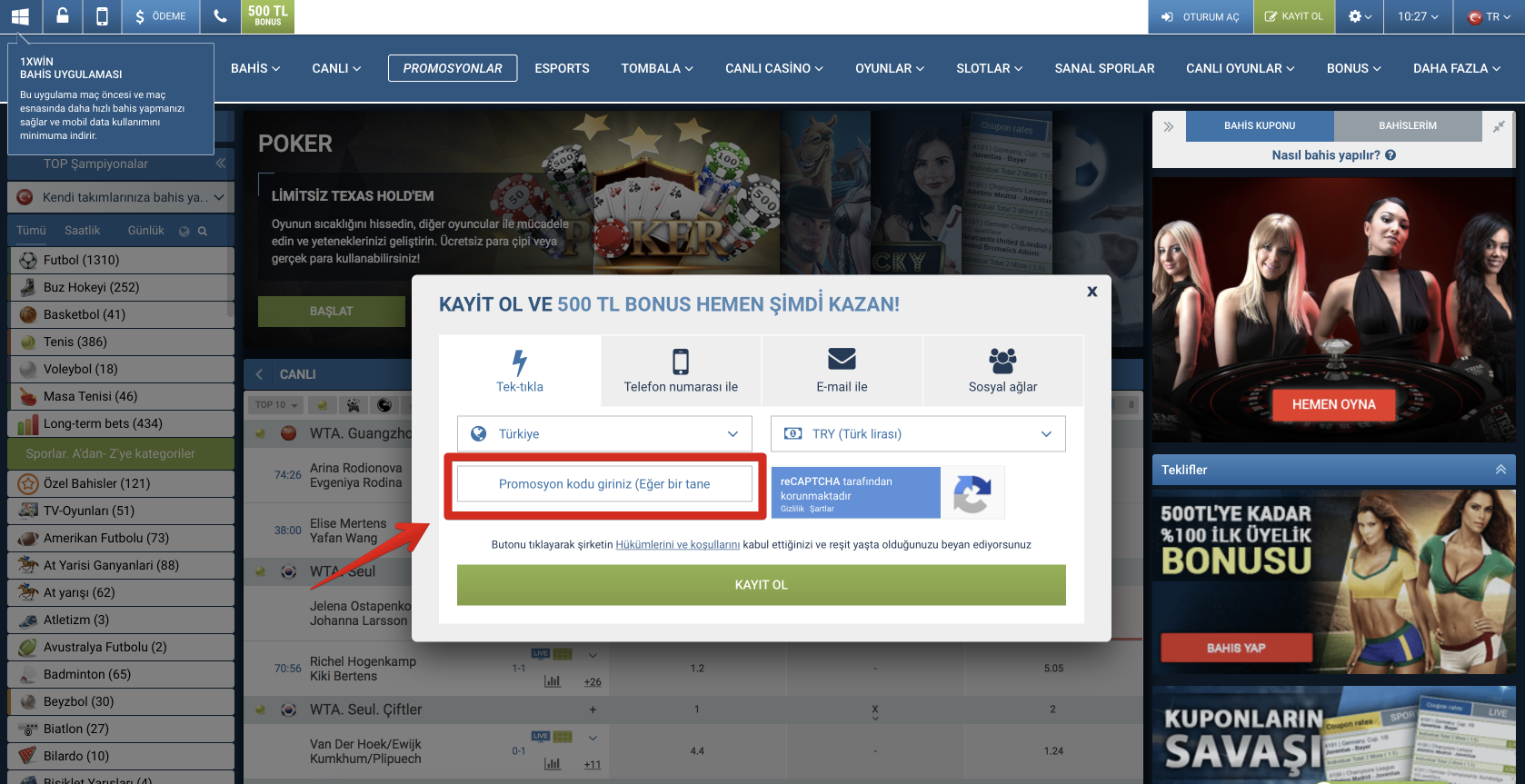
Task: Click KAYIT OL in top bar
Action: 1294,16
